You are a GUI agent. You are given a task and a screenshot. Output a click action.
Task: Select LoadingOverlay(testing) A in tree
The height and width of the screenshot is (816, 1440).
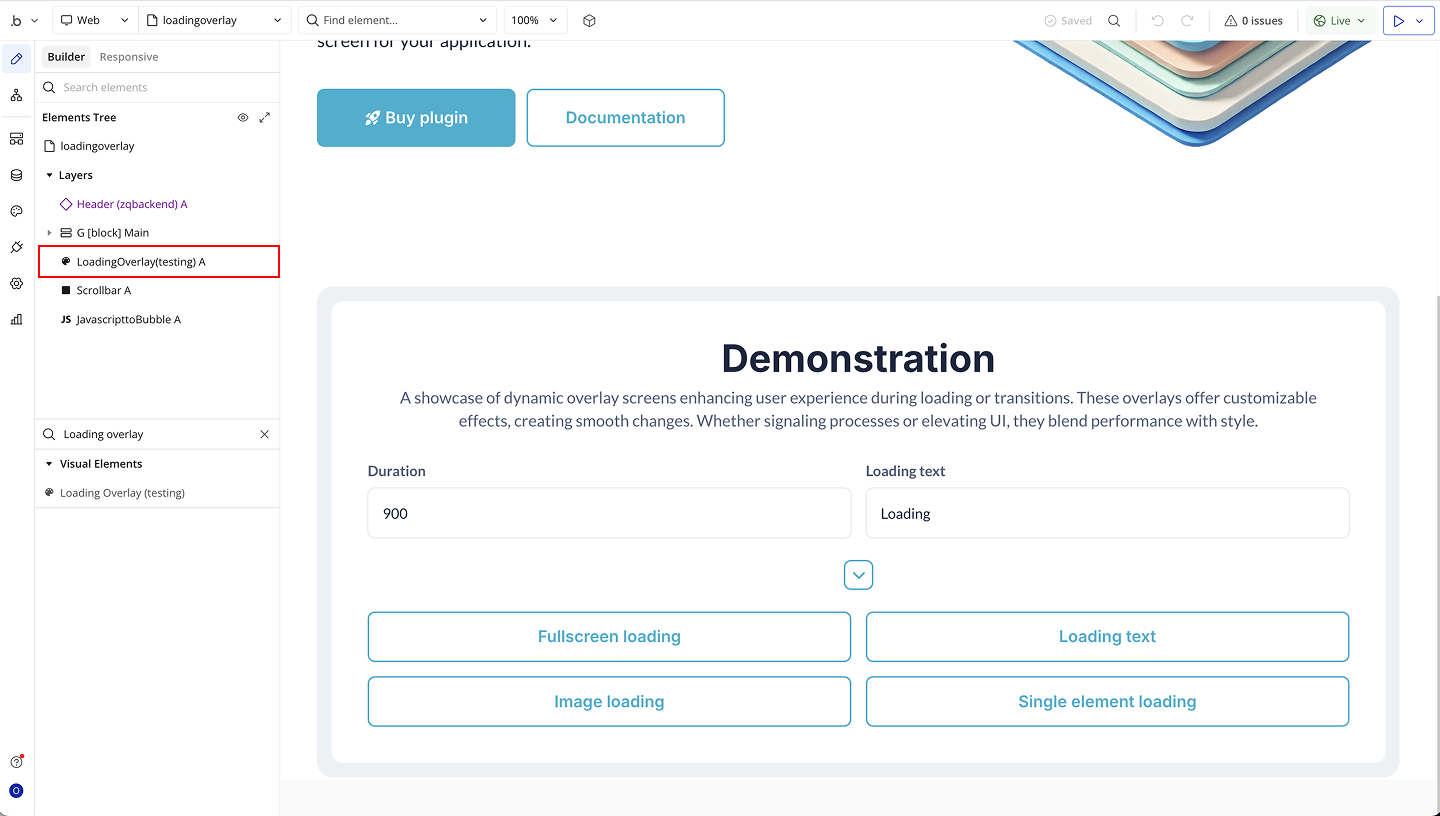coord(158,262)
